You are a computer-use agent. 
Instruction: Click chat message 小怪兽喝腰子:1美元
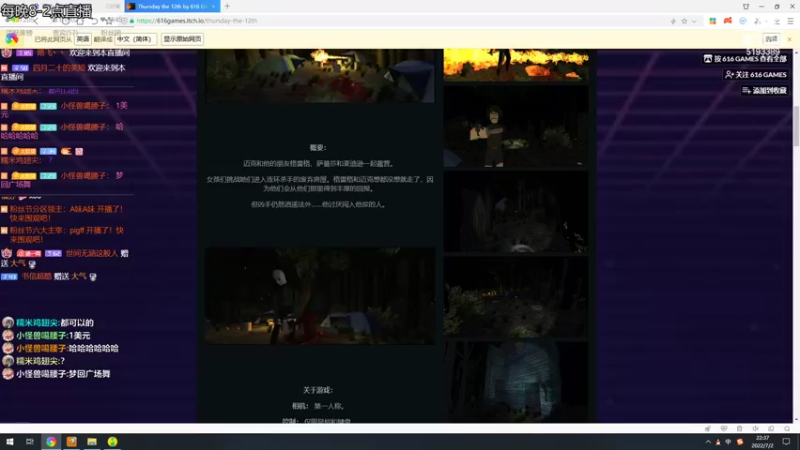[x=53, y=335]
